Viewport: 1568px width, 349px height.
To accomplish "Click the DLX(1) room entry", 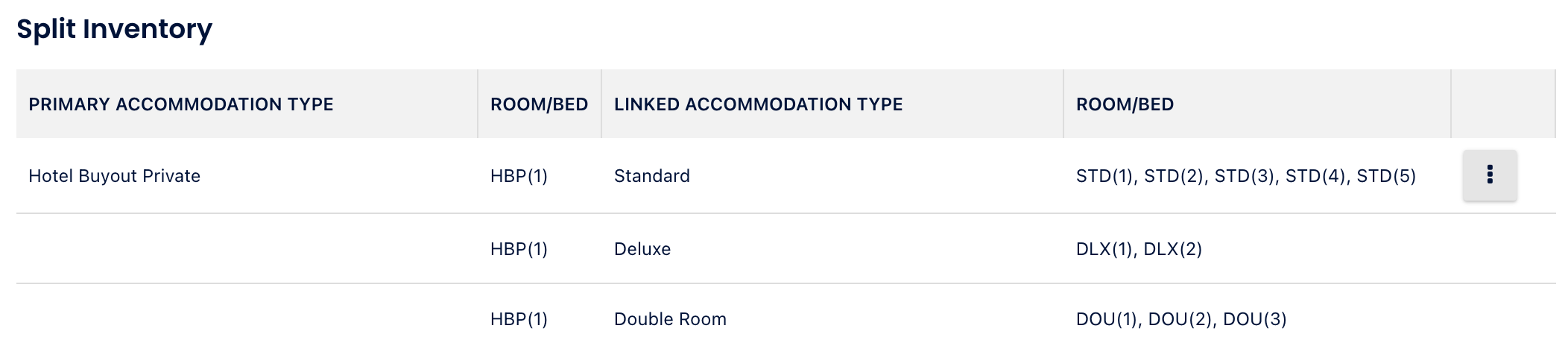I will 1104,249.
